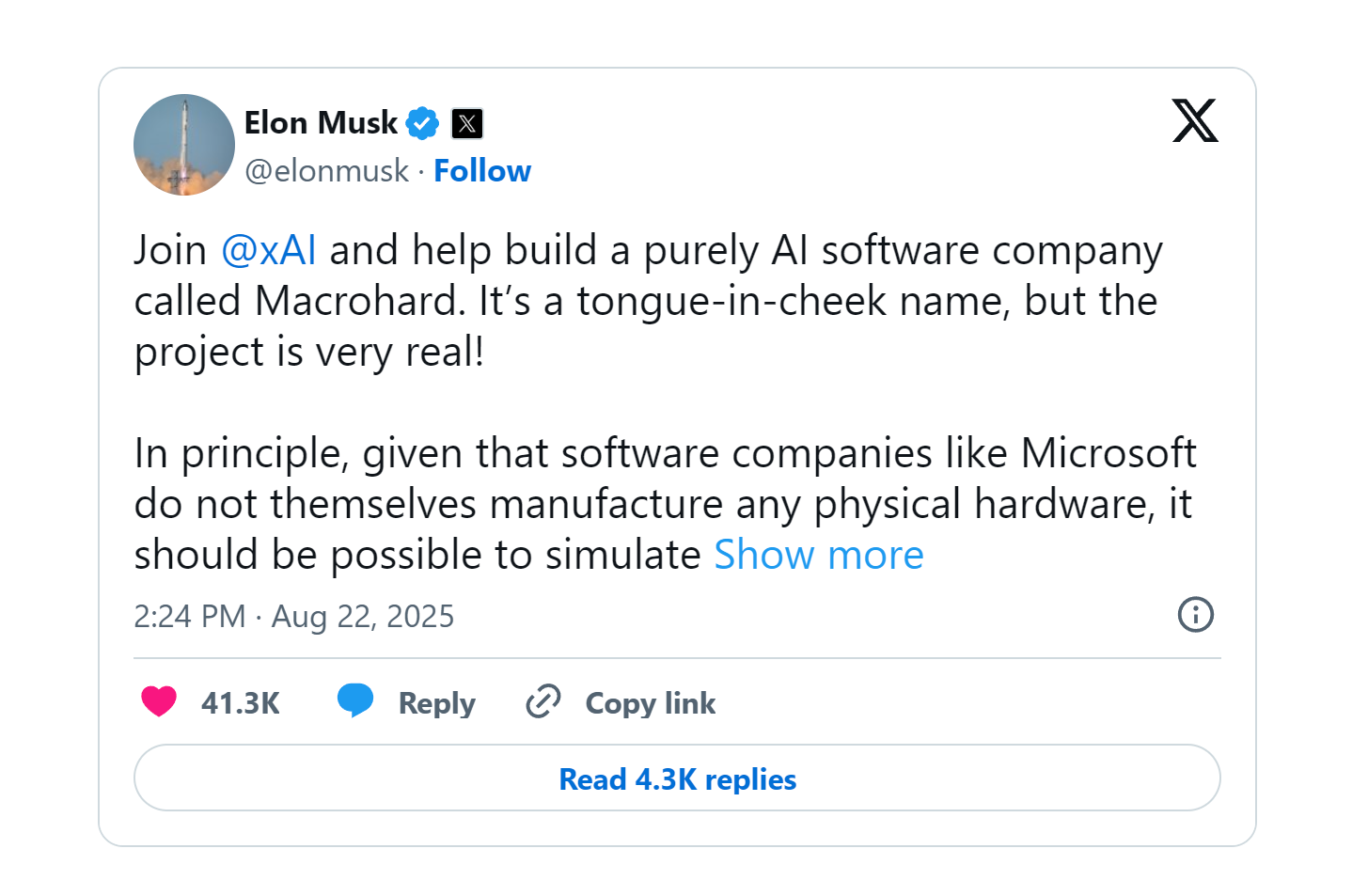Click the 41.3K likes count
Screen dimensions: 1368x896
click(241, 703)
